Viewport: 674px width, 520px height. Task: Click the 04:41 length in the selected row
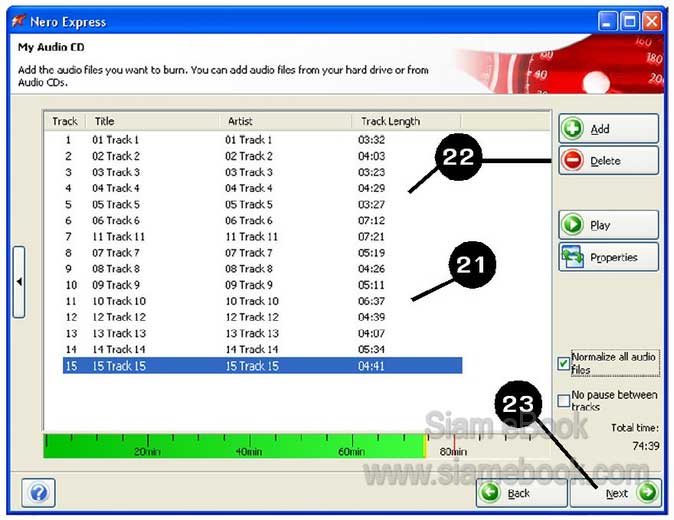371,366
